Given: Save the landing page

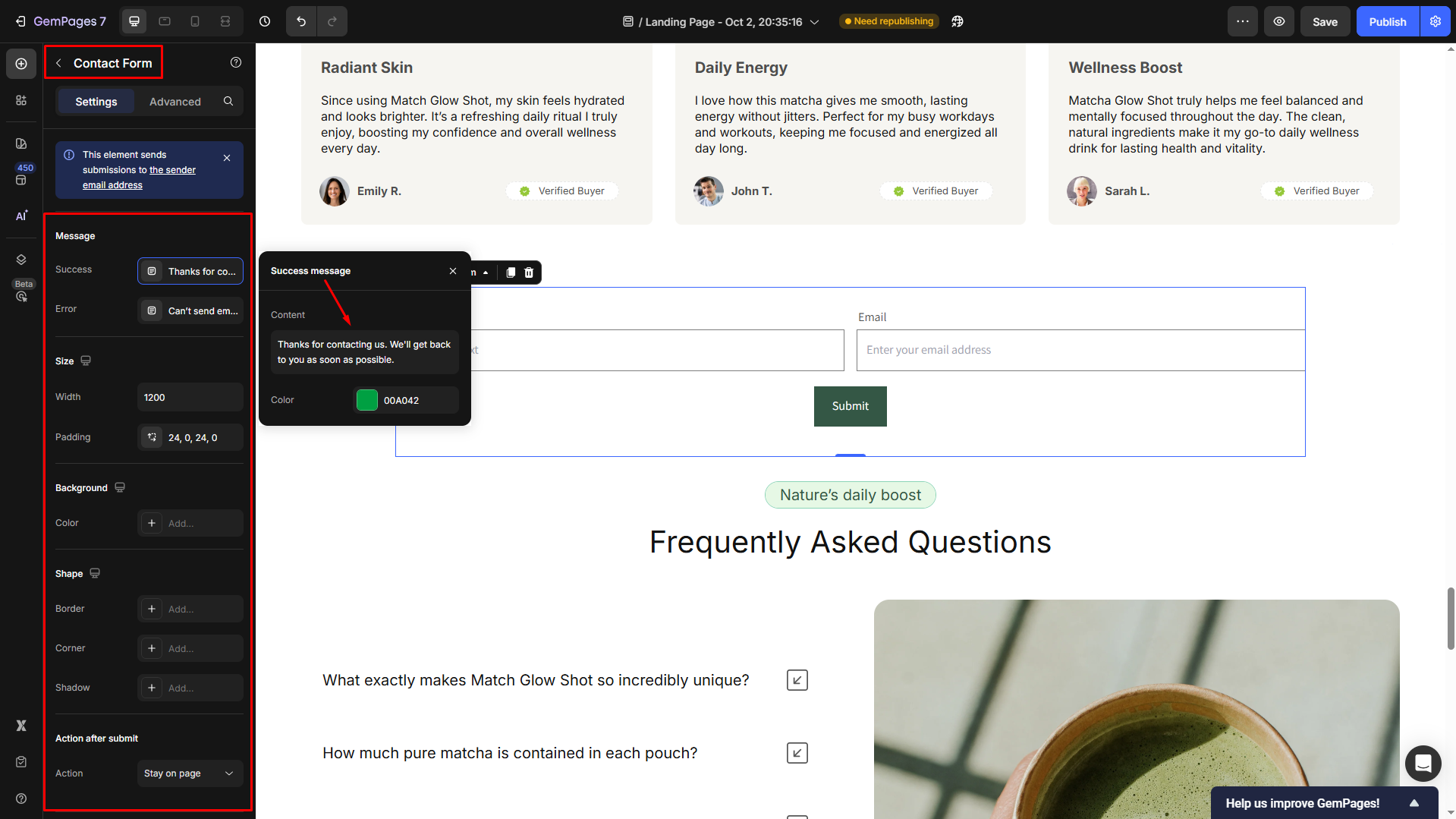Looking at the screenshot, I should tap(1325, 21).
